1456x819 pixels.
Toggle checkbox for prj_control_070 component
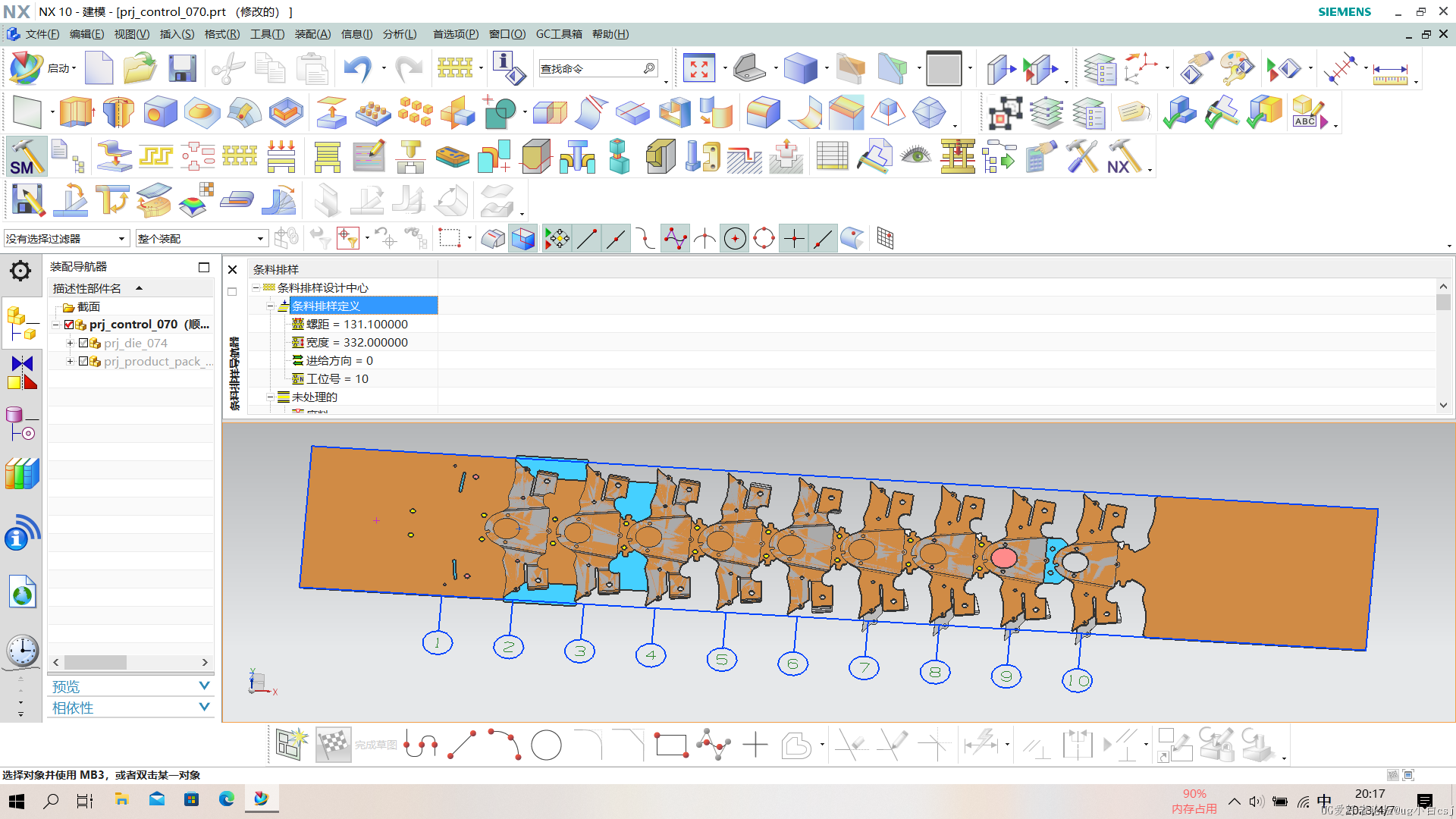click(x=69, y=325)
